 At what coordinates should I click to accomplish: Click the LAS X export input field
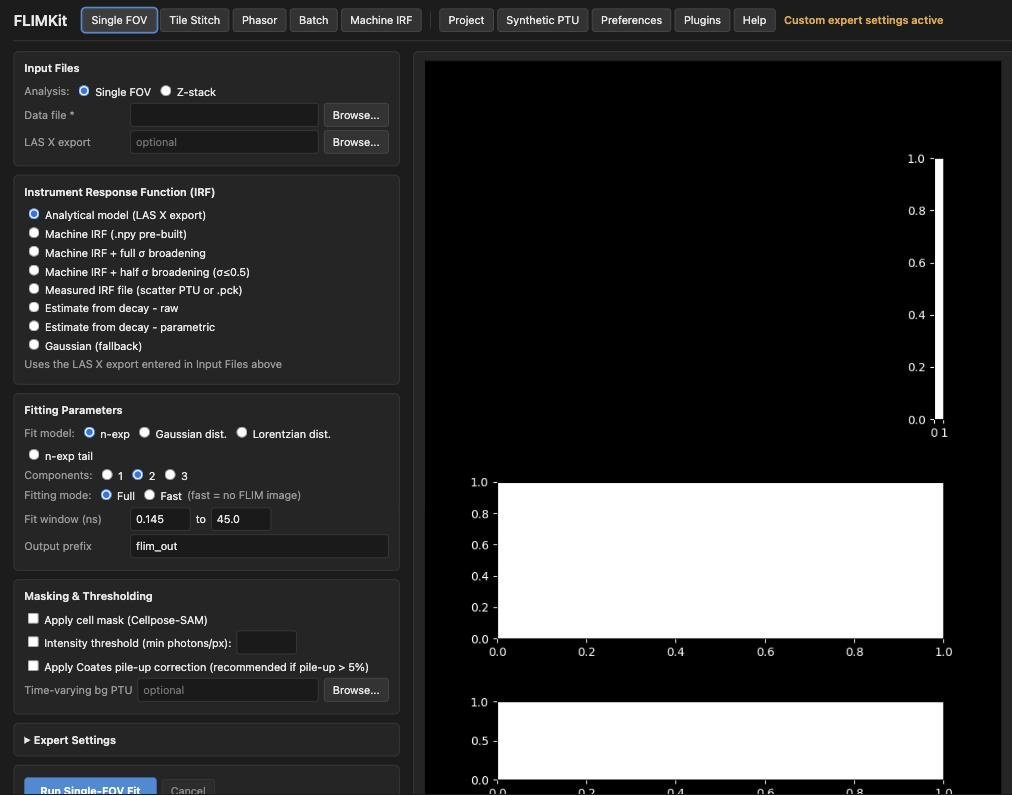[x=224, y=142]
